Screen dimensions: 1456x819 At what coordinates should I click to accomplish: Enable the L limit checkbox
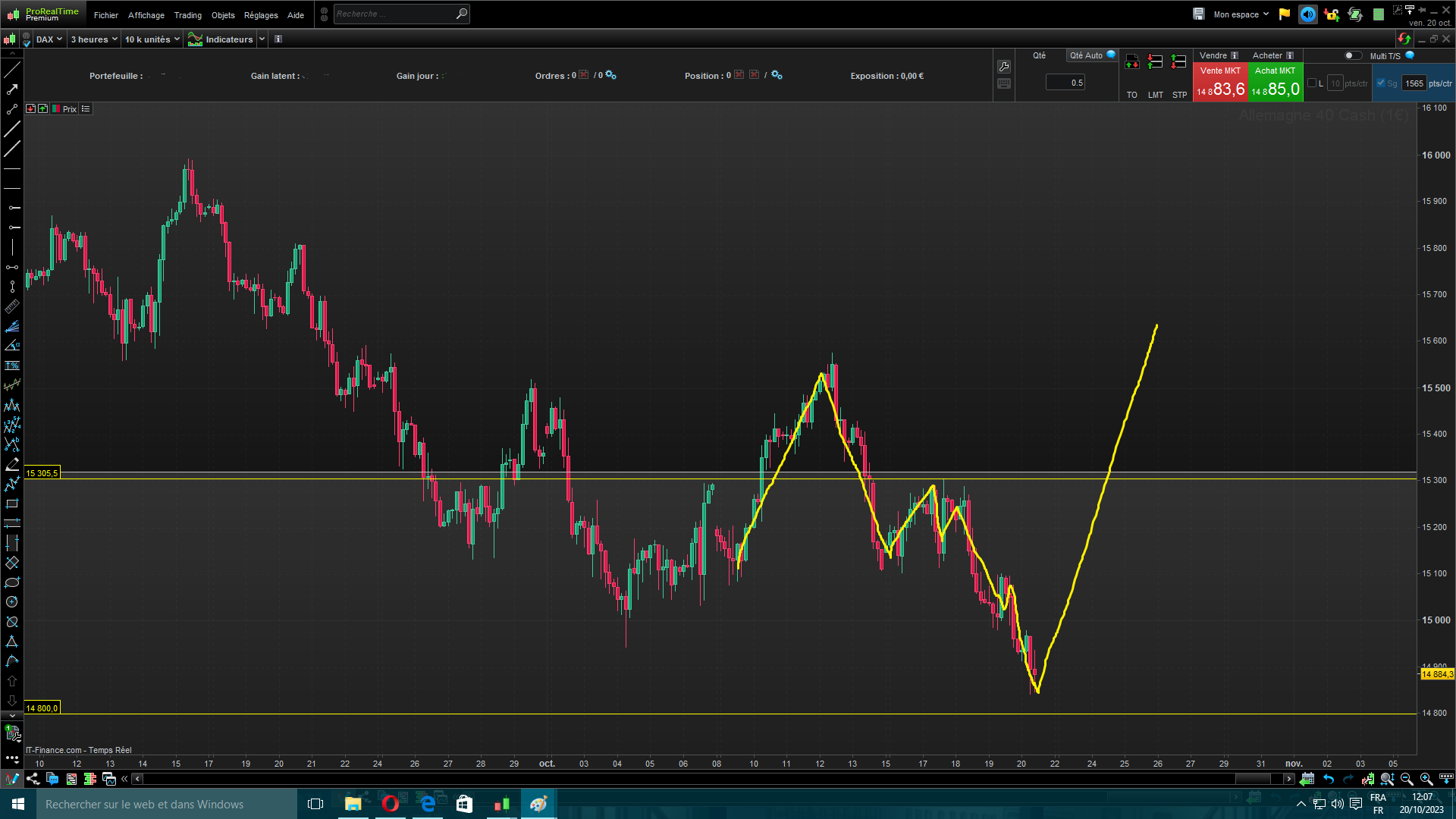pyautogui.click(x=1312, y=83)
